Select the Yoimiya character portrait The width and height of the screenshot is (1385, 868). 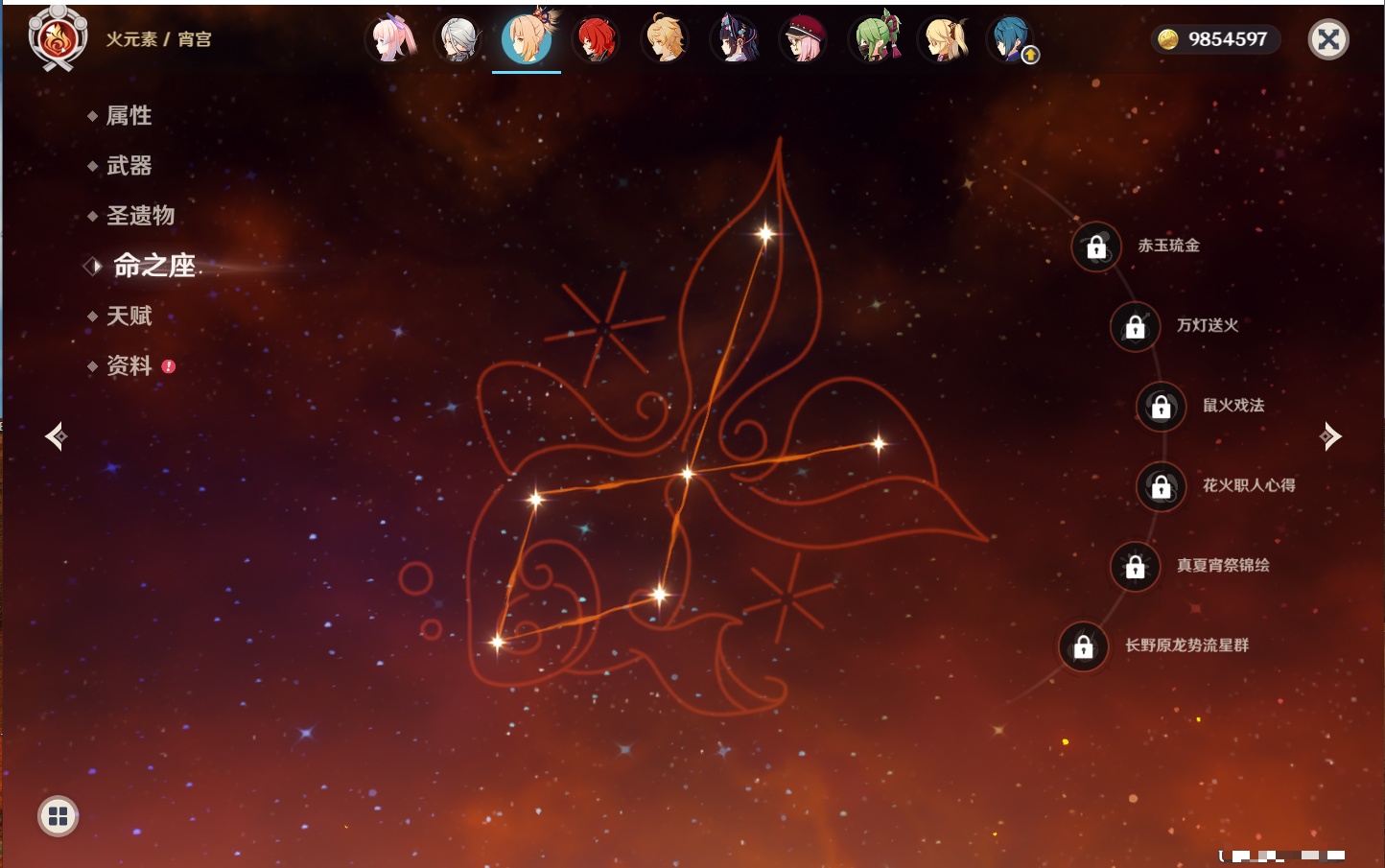click(x=527, y=38)
